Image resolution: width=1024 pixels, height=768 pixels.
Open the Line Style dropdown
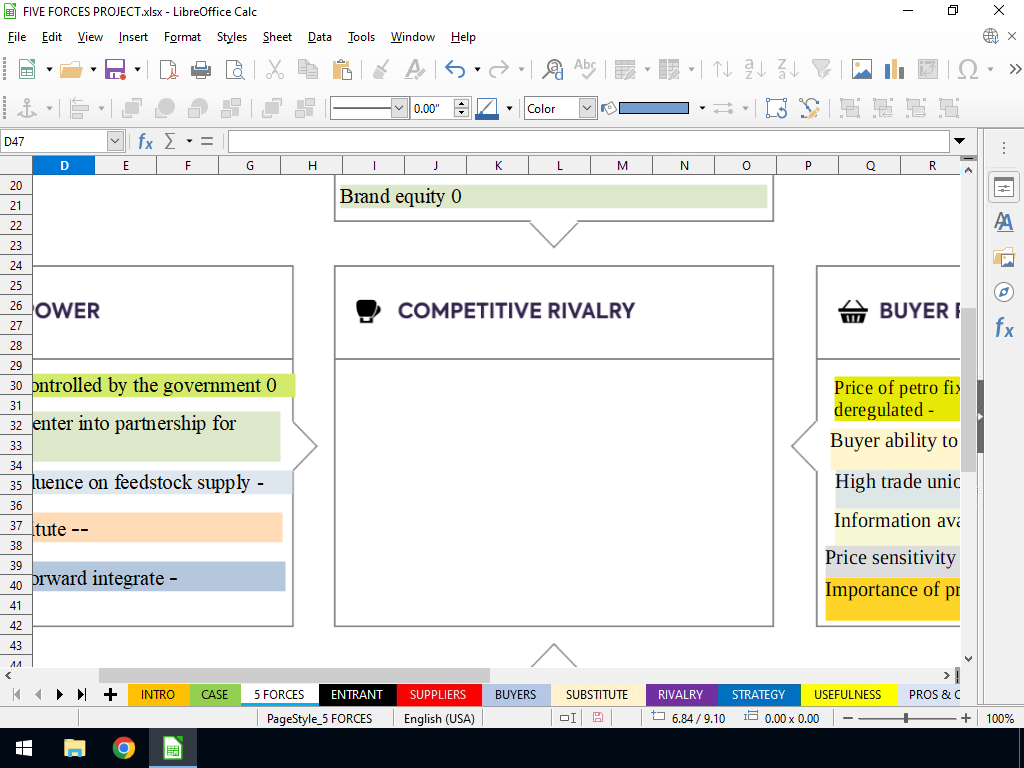pyautogui.click(x=399, y=108)
